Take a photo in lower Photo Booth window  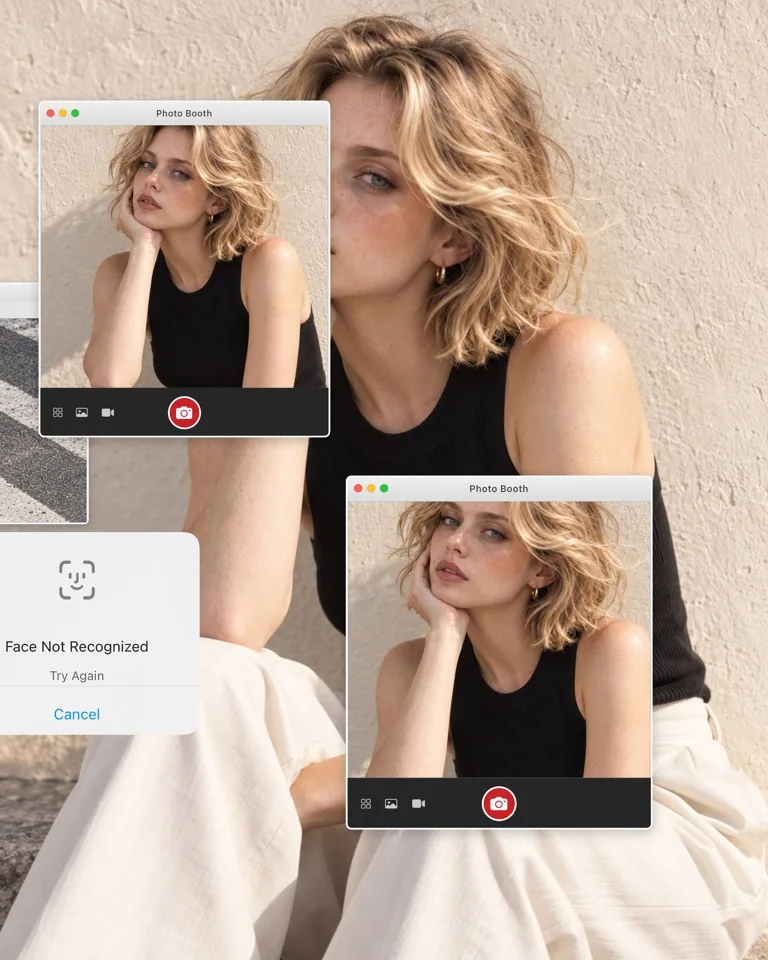[x=499, y=803]
